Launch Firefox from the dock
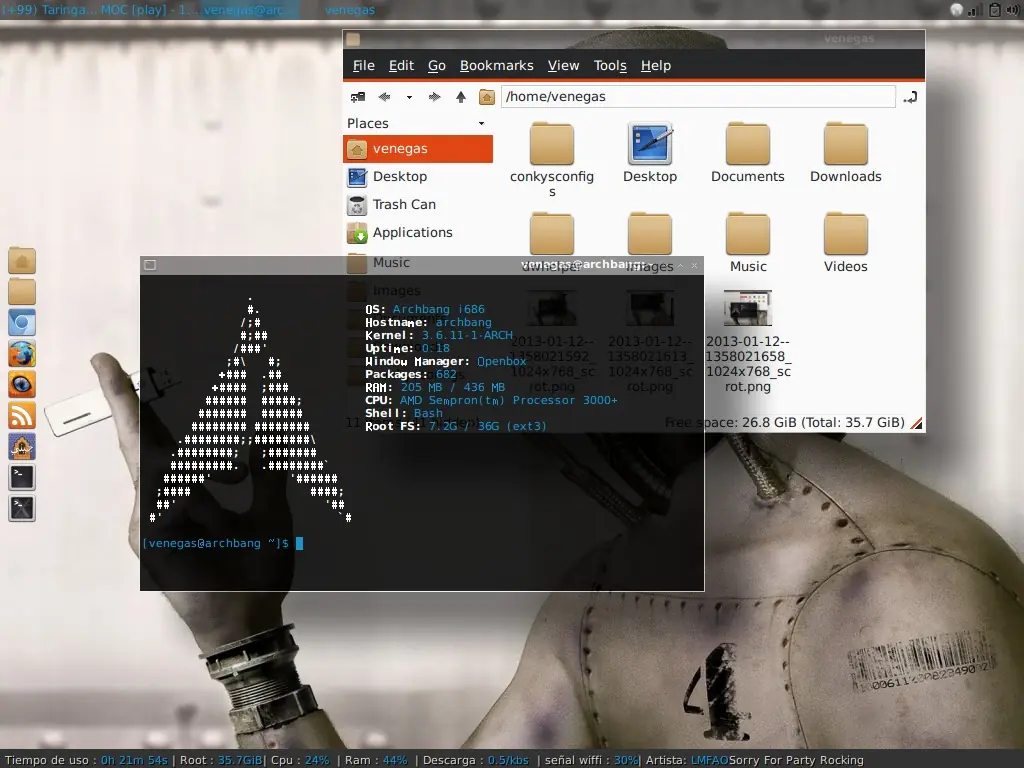The height and width of the screenshot is (768, 1024). (22, 353)
